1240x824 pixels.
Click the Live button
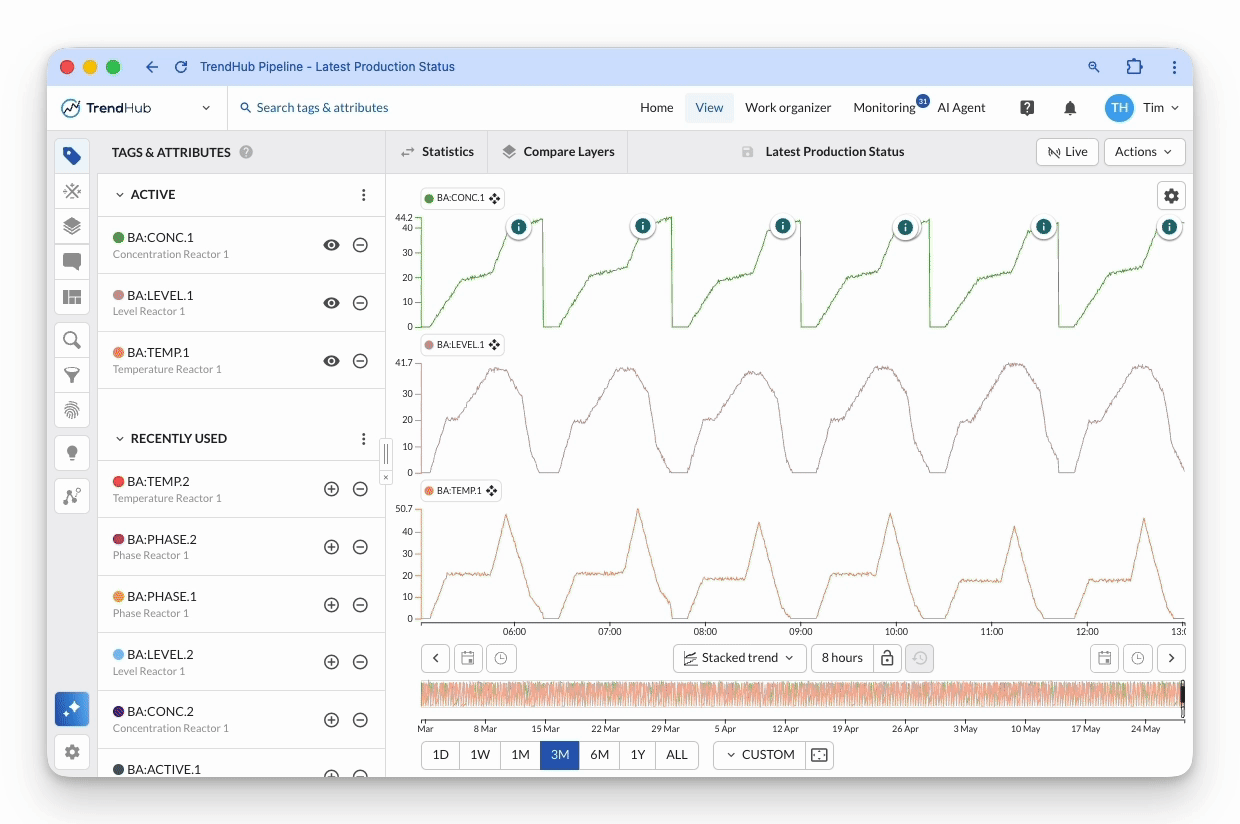[x=1068, y=152]
